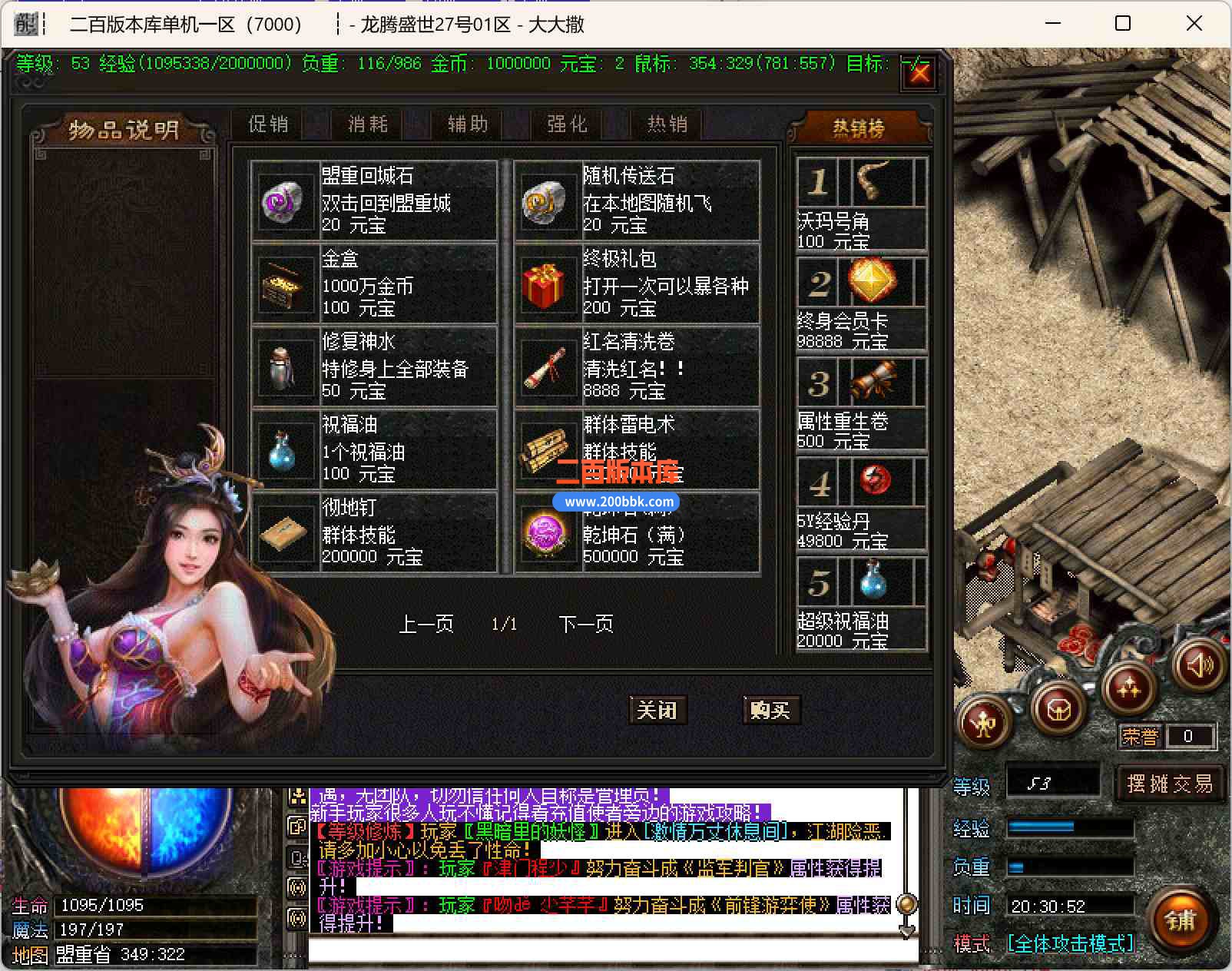The height and width of the screenshot is (971, 1232).
Task: Select the 祝福油 blue flask icon
Action: click(x=283, y=451)
